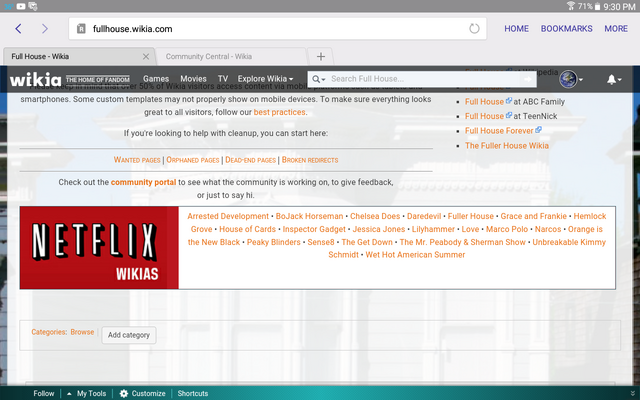
Task: Switch to Community Central - Wikia tab
Action: (x=209, y=57)
